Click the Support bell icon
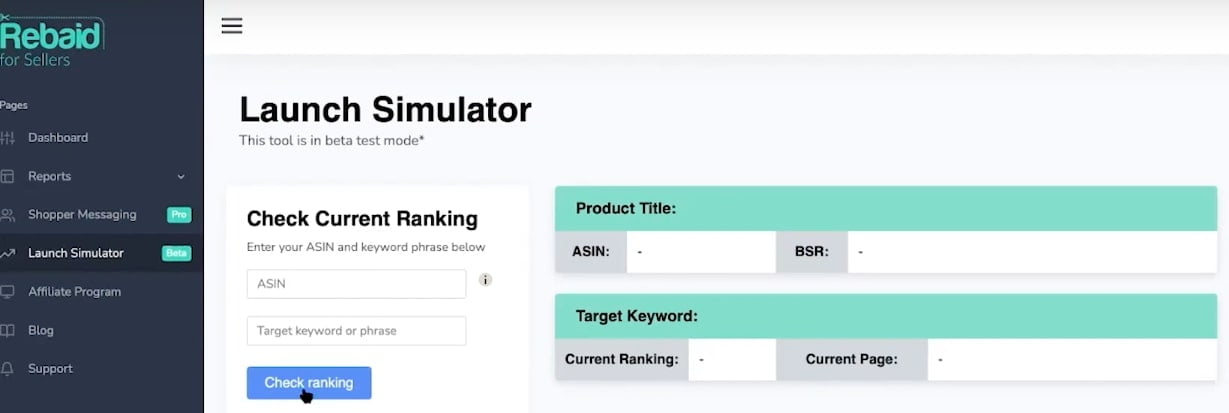The width and height of the screenshot is (1229, 413). (x=8, y=369)
